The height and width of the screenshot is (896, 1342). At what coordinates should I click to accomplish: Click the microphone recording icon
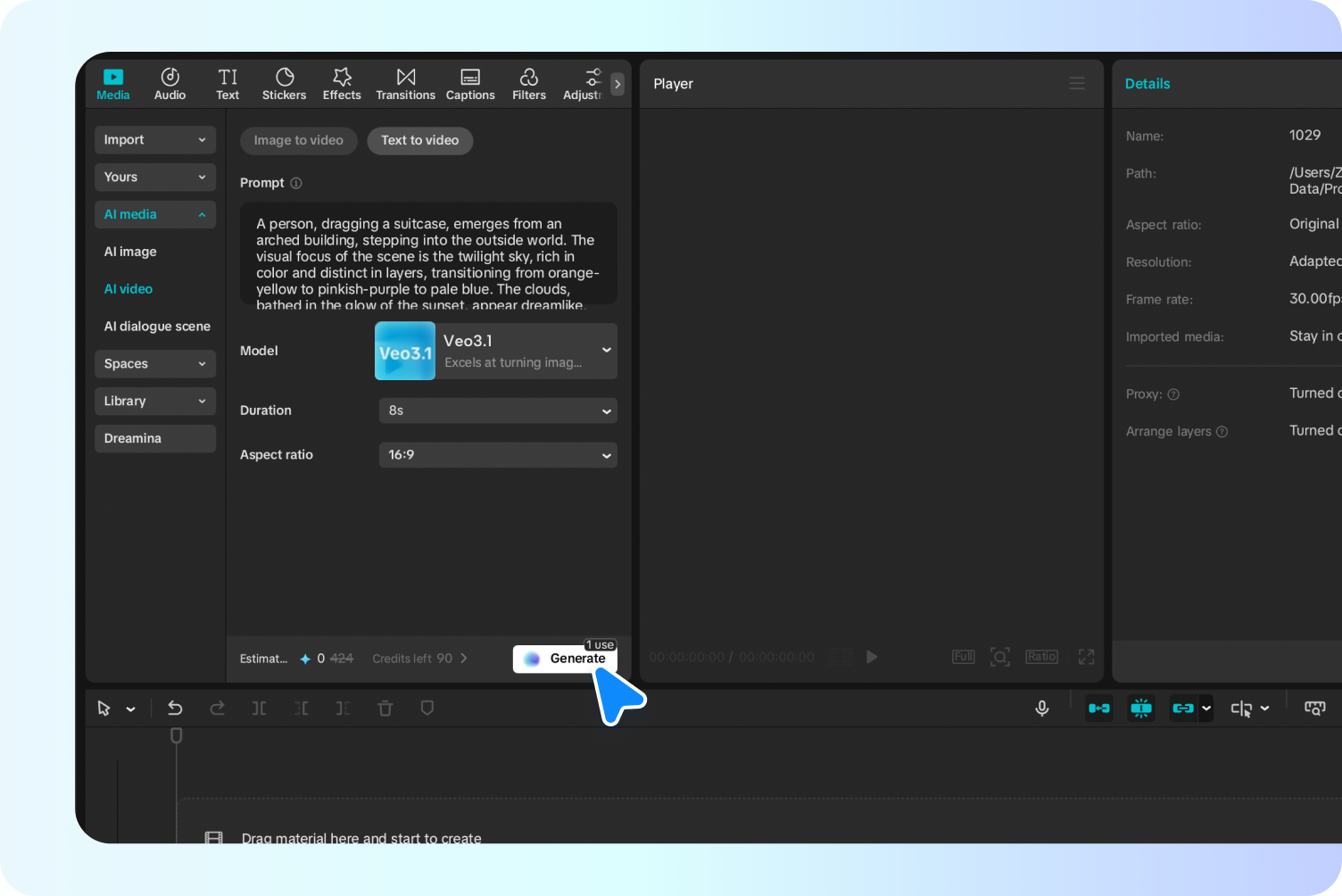[x=1041, y=708]
